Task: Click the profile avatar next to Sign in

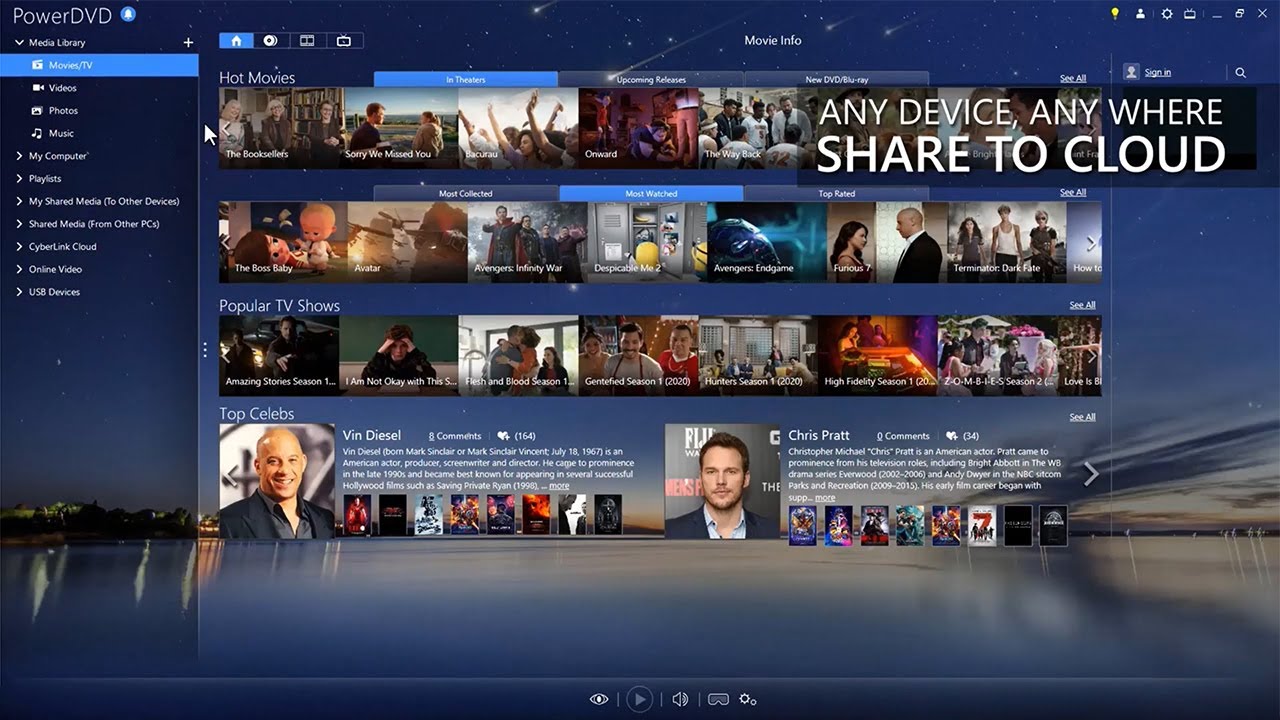Action: click(1131, 72)
